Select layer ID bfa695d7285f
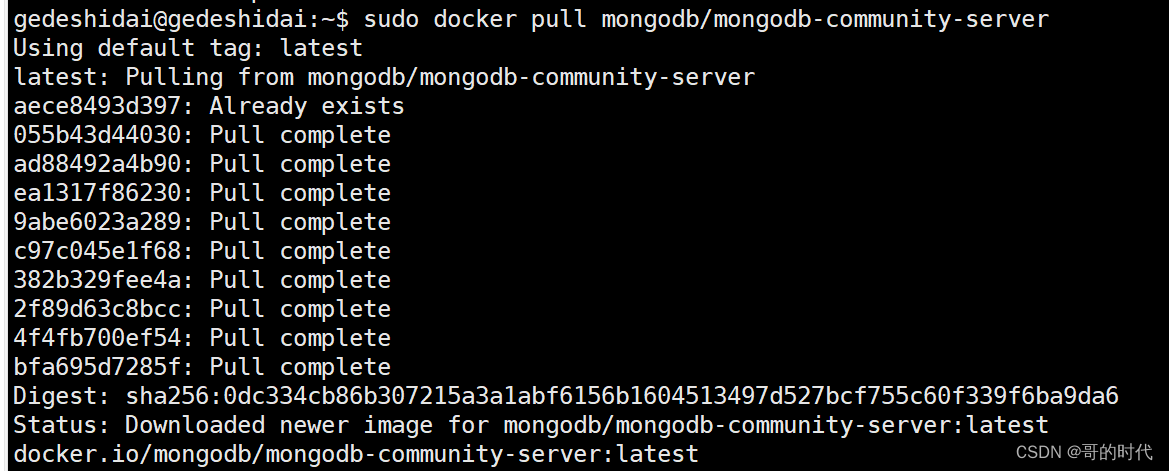The image size is (1169, 471). point(104,366)
